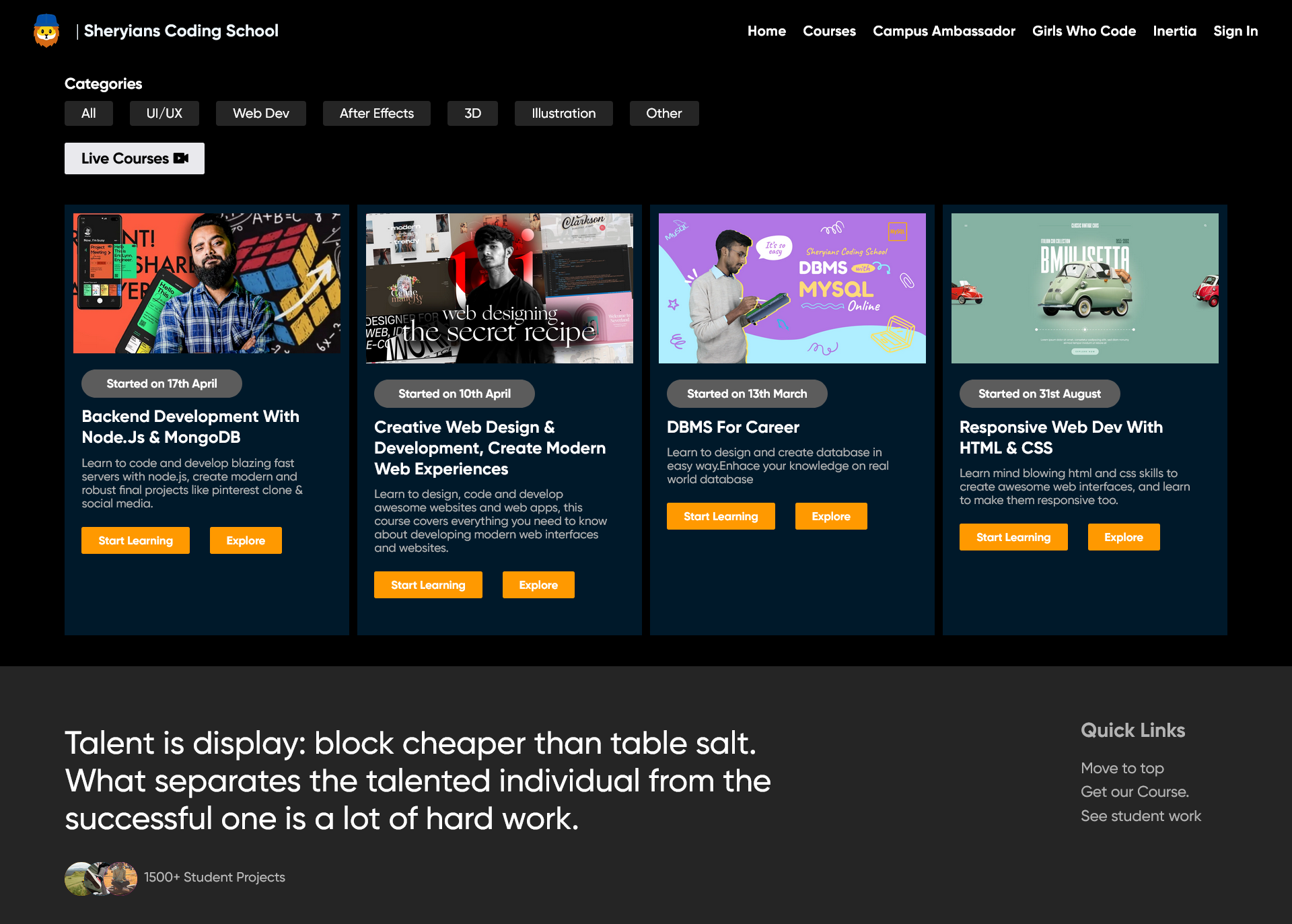Click the Sheryians lion mascot logo
This screenshot has height=924, width=1292.
click(46, 31)
